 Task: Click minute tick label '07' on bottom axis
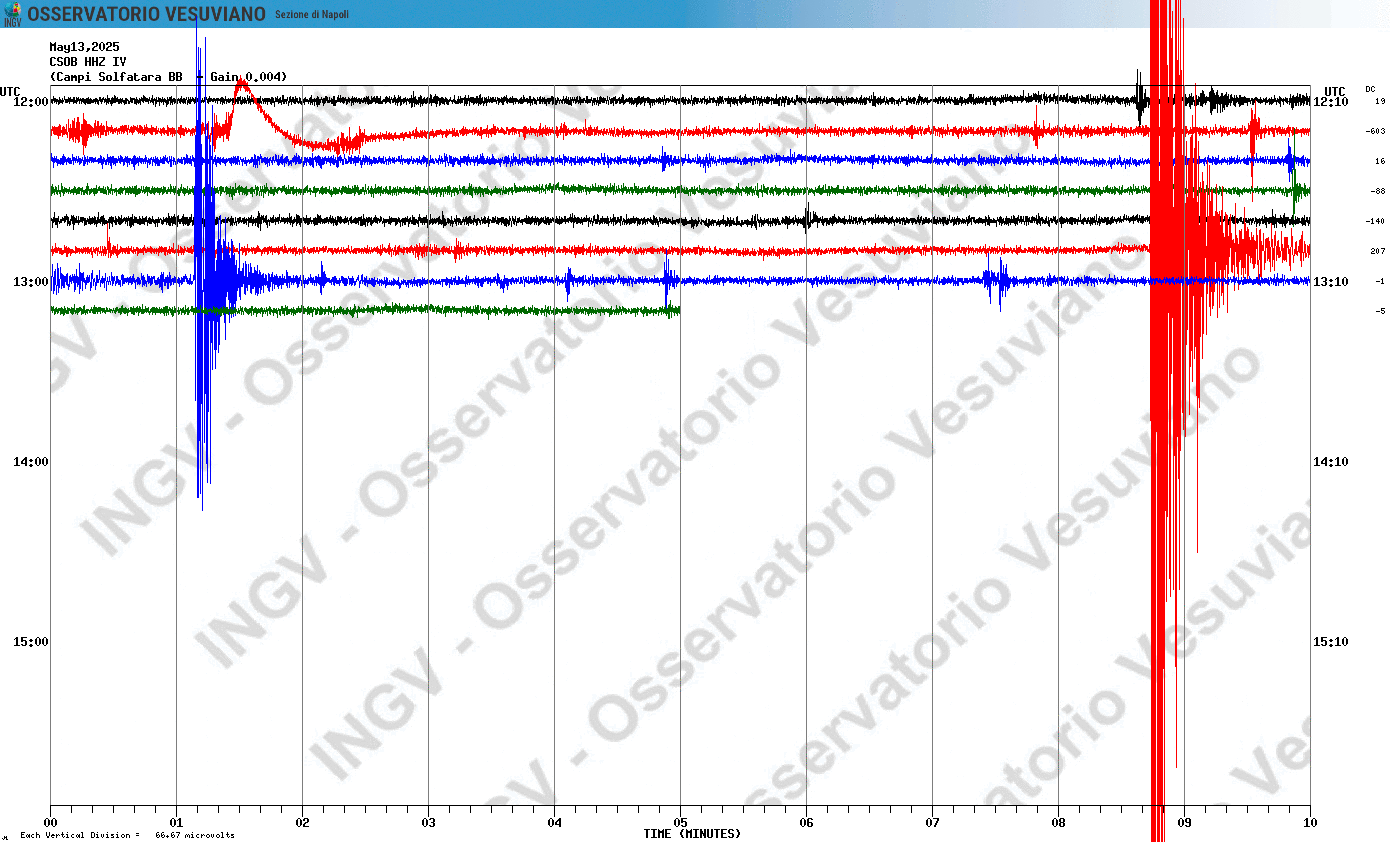click(933, 823)
